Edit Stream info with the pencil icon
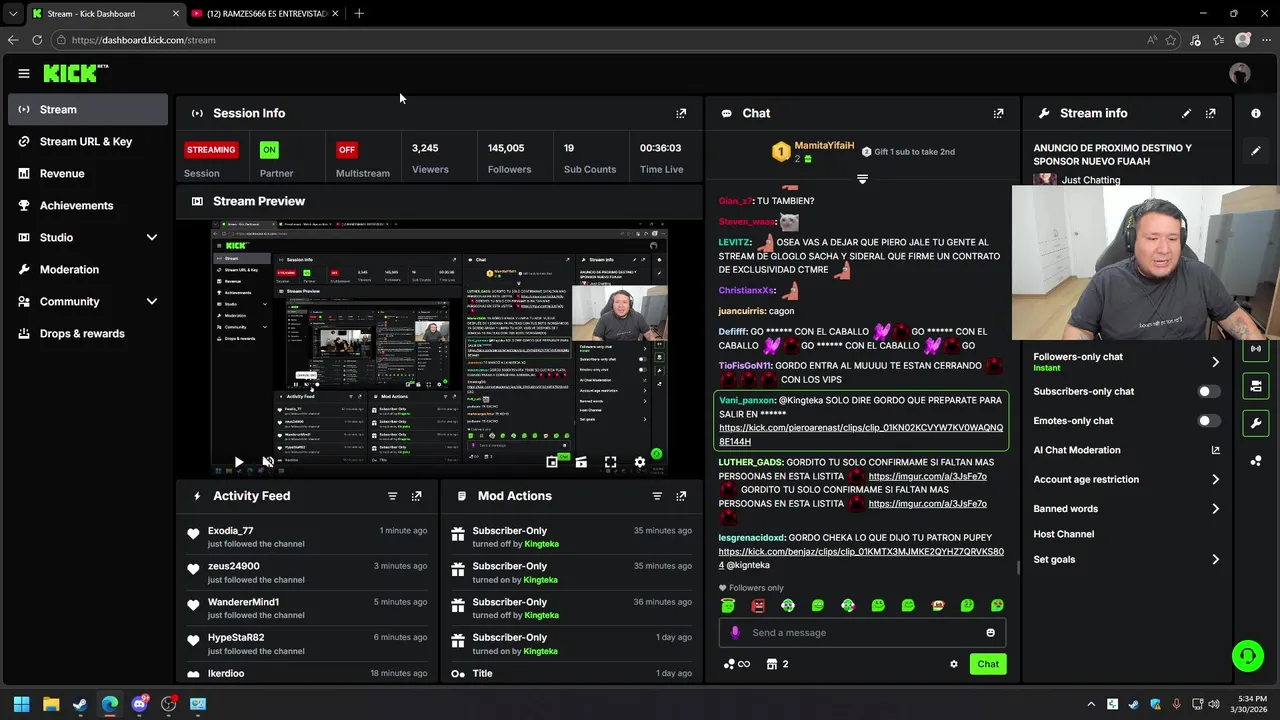The image size is (1280, 720). pos(1186,113)
